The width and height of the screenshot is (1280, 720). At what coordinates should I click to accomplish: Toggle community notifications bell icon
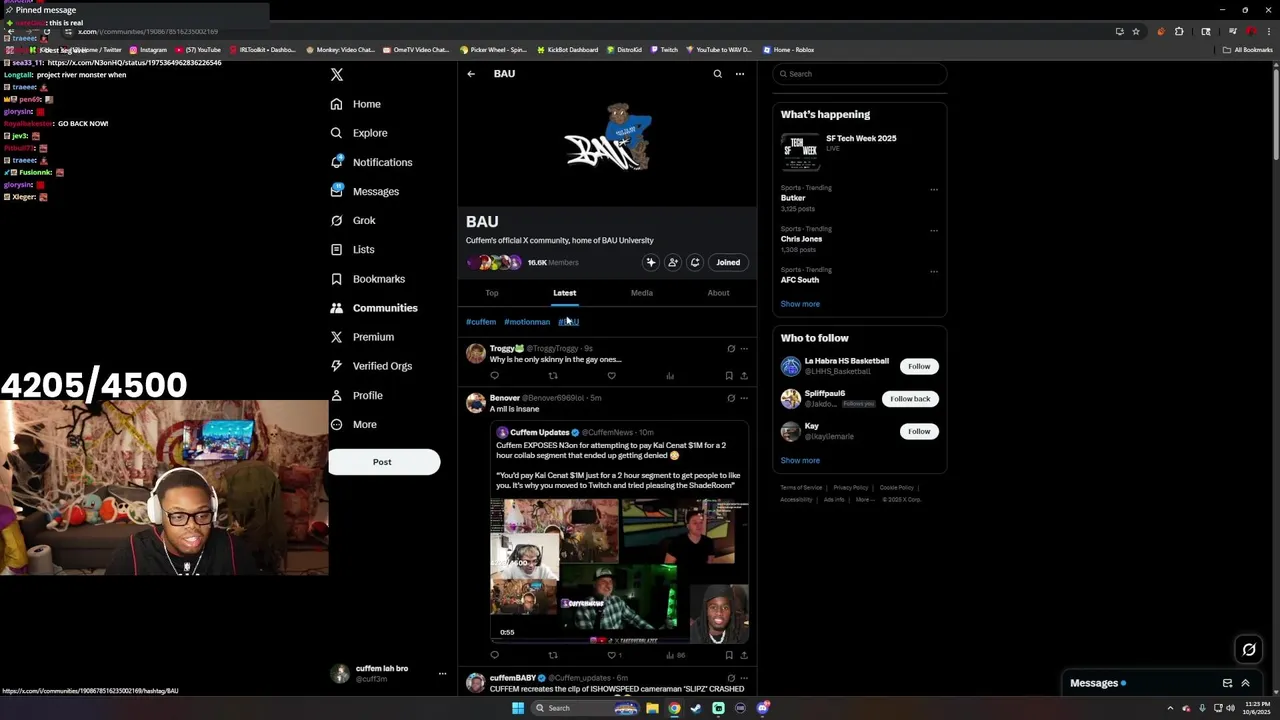coord(695,263)
